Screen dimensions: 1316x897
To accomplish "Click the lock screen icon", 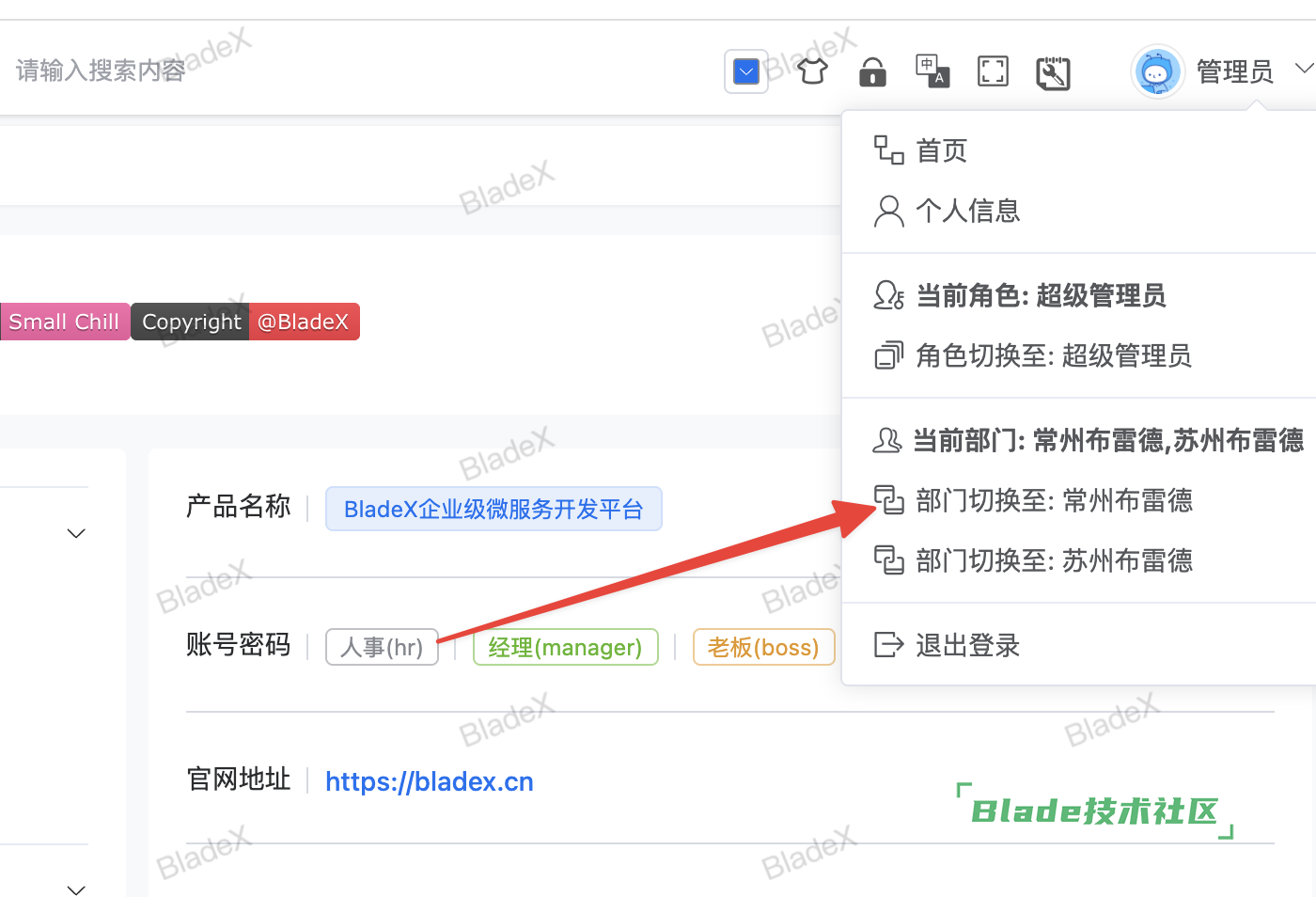I will tap(872, 71).
